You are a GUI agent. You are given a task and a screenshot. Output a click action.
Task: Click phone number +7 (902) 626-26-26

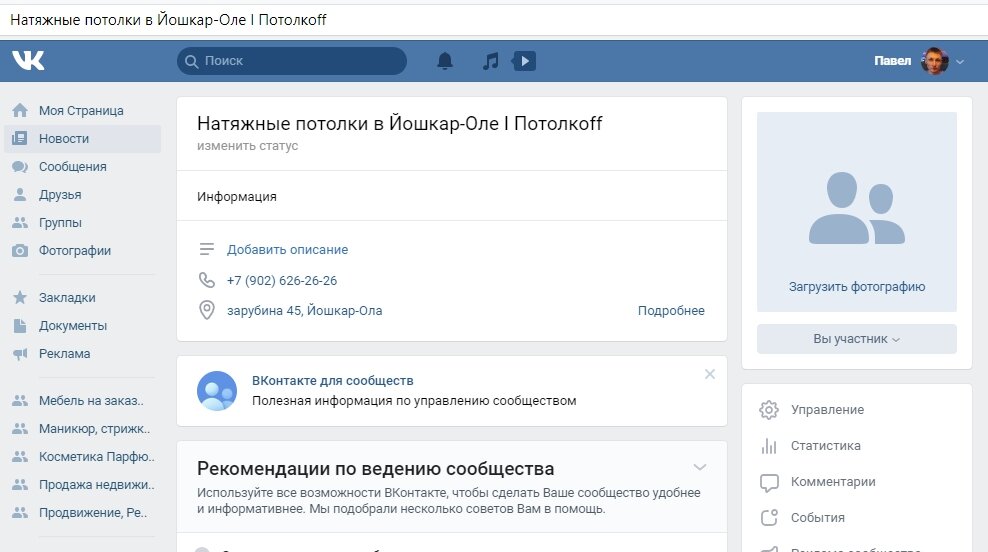click(x=282, y=280)
